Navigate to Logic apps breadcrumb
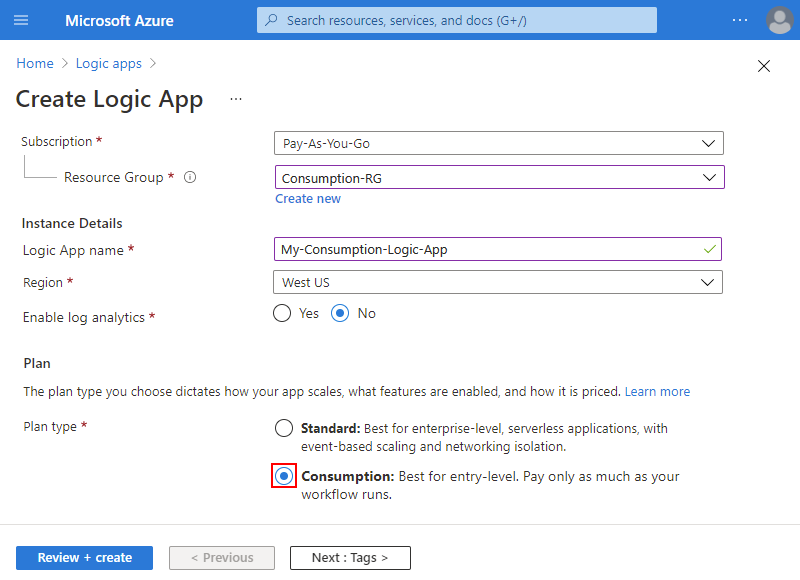 click(108, 63)
